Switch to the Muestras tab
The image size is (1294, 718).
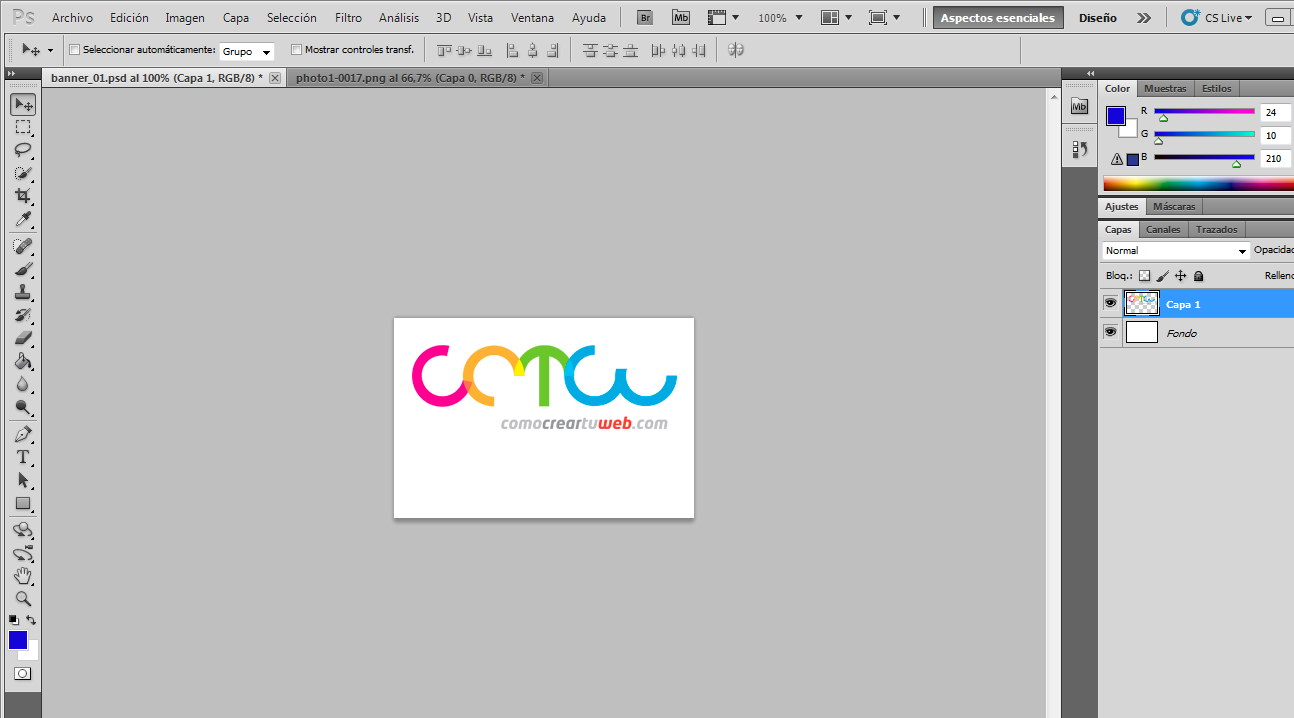tap(1165, 89)
